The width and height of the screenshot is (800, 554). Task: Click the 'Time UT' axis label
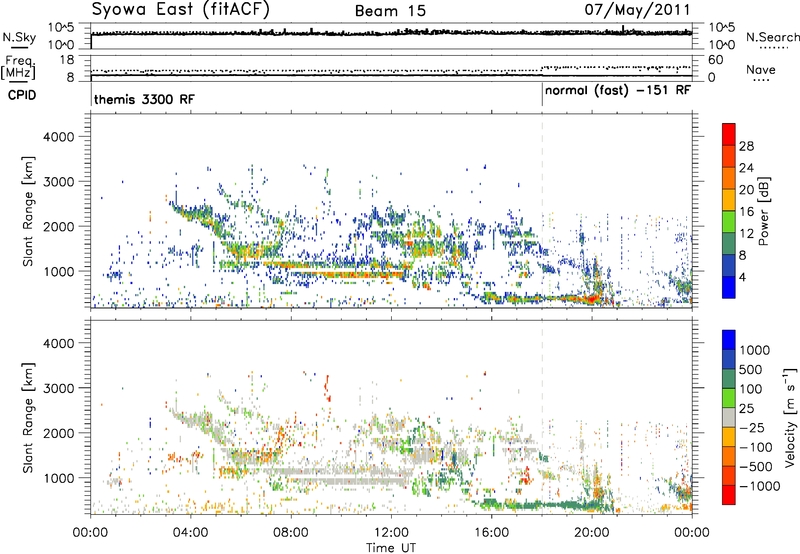coord(391,548)
